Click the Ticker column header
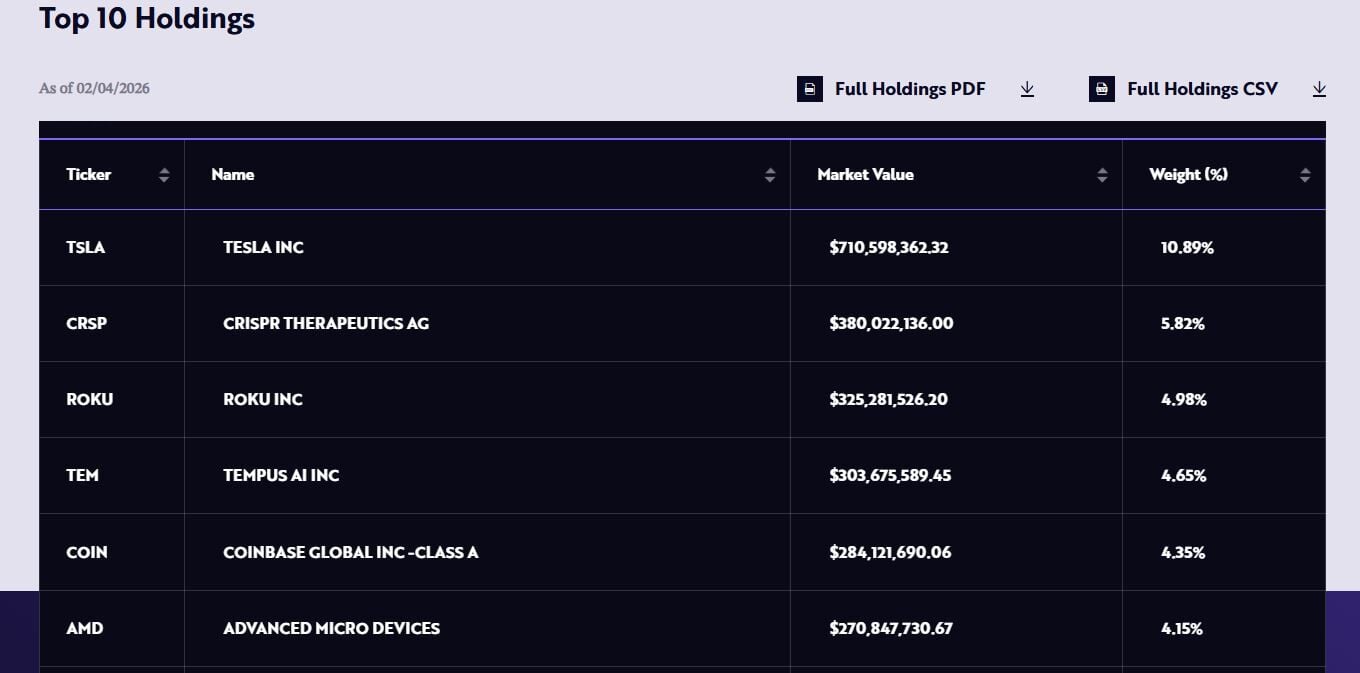The image size is (1360, 673). (89, 174)
